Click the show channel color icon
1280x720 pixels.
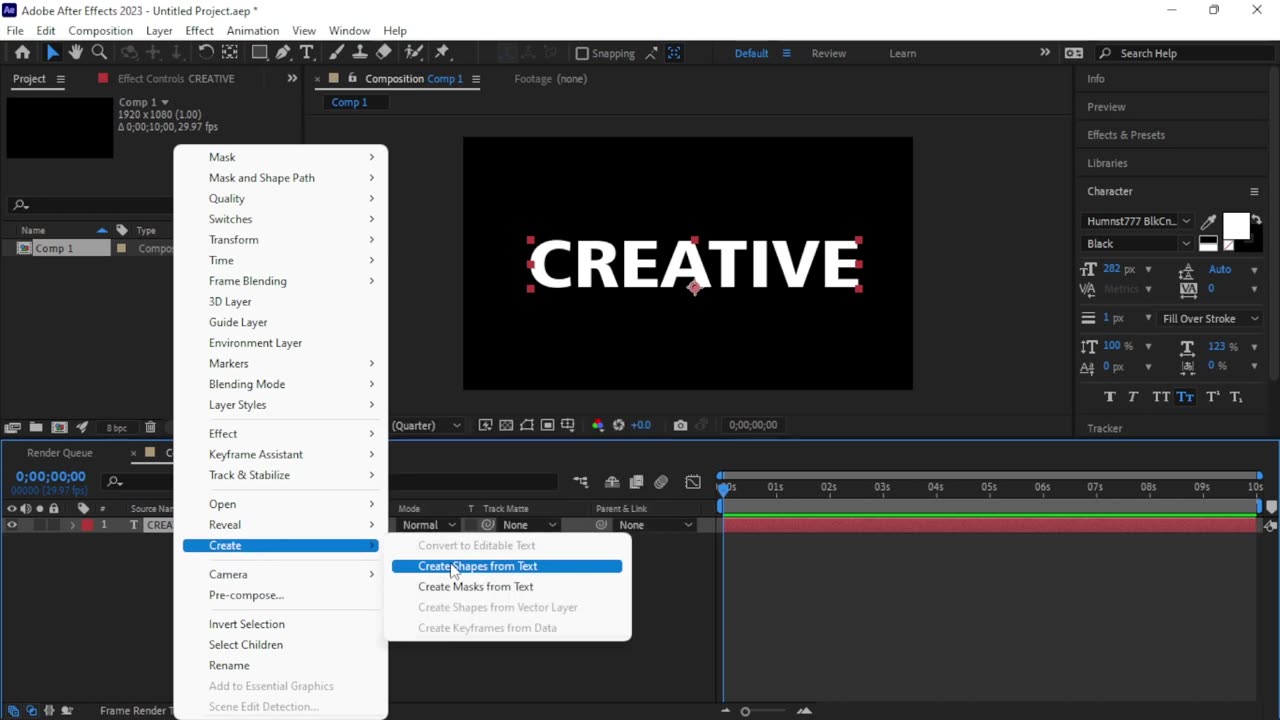coord(598,425)
